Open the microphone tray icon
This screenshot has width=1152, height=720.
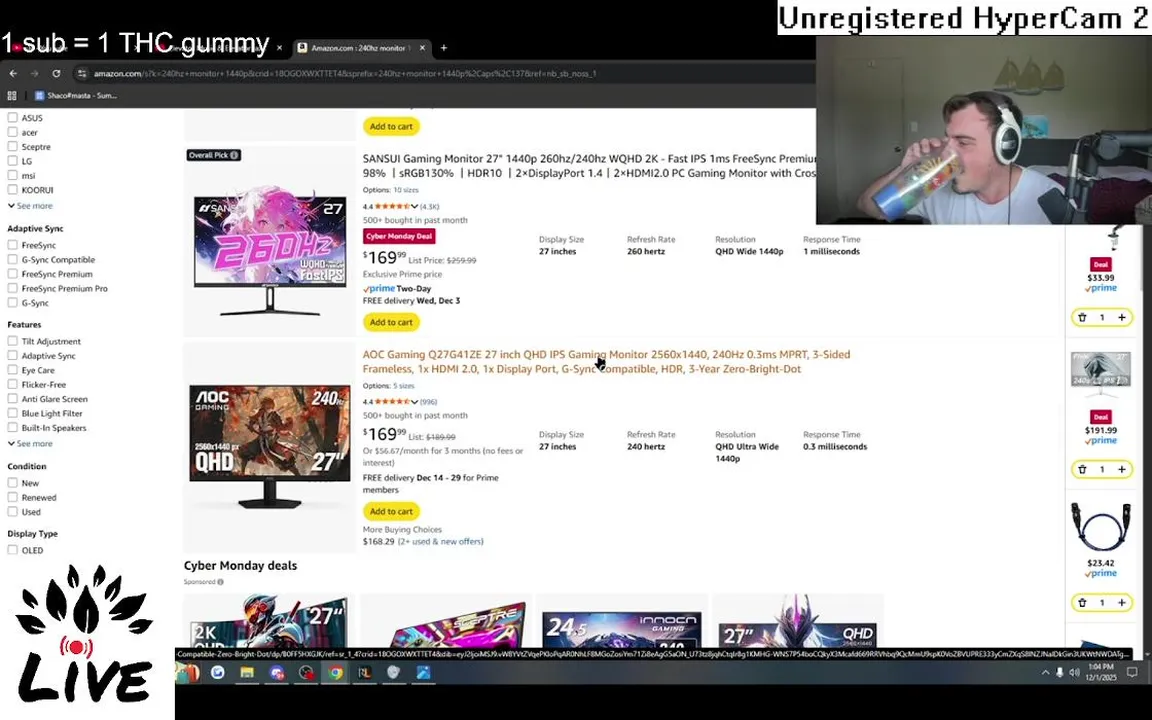click(x=1059, y=672)
